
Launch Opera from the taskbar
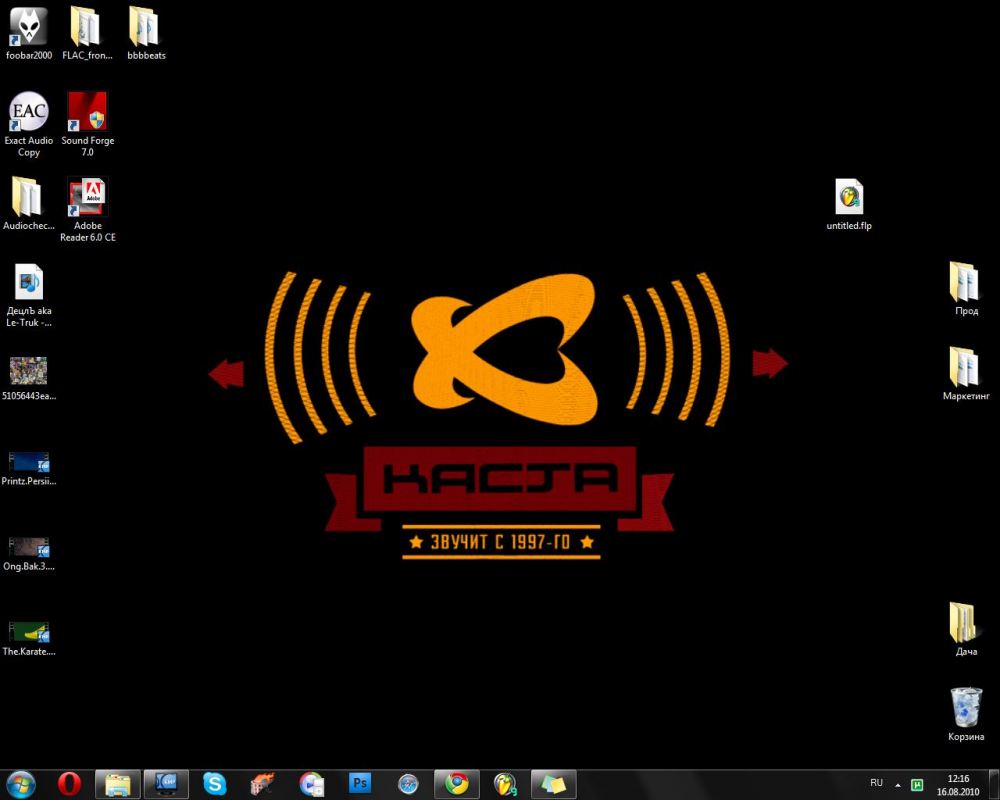70,784
